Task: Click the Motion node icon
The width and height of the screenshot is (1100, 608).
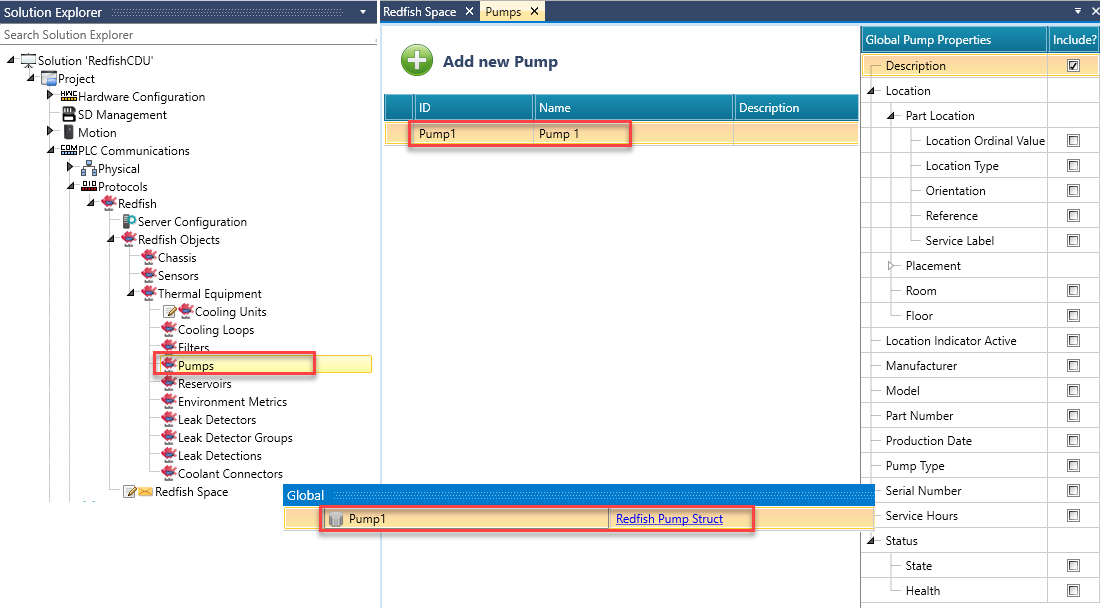Action: pyautogui.click(x=69, y=133)
